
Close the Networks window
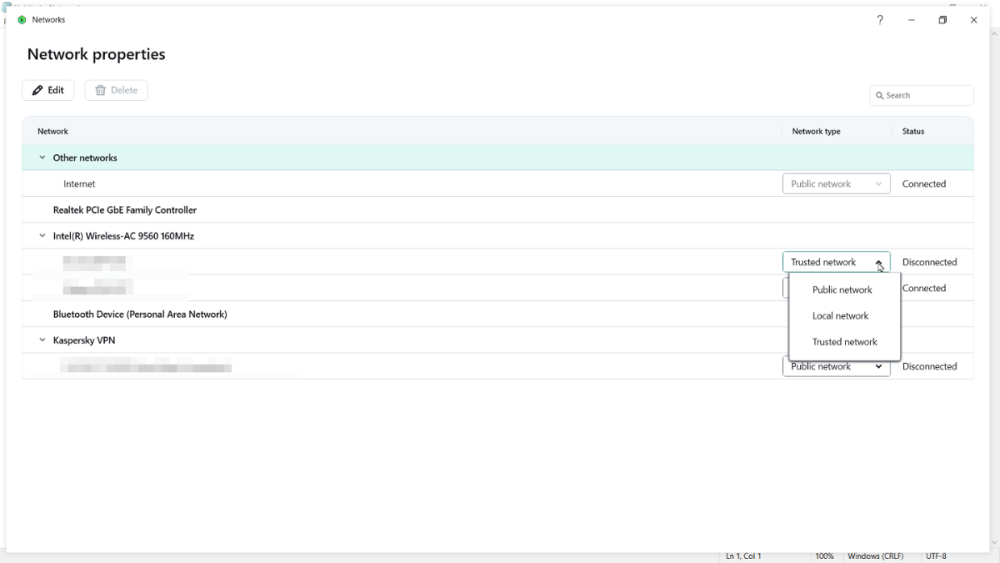click(974, 20)
